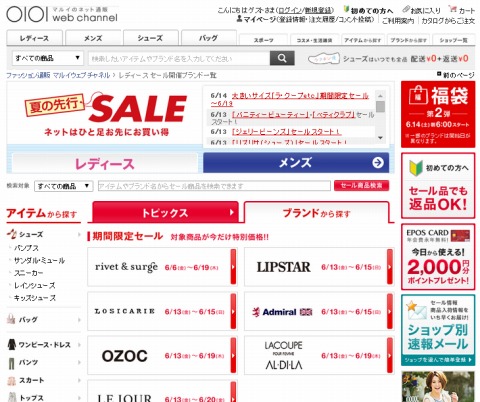Click the red arrow on LOSICARIE card

coord(233,311)
